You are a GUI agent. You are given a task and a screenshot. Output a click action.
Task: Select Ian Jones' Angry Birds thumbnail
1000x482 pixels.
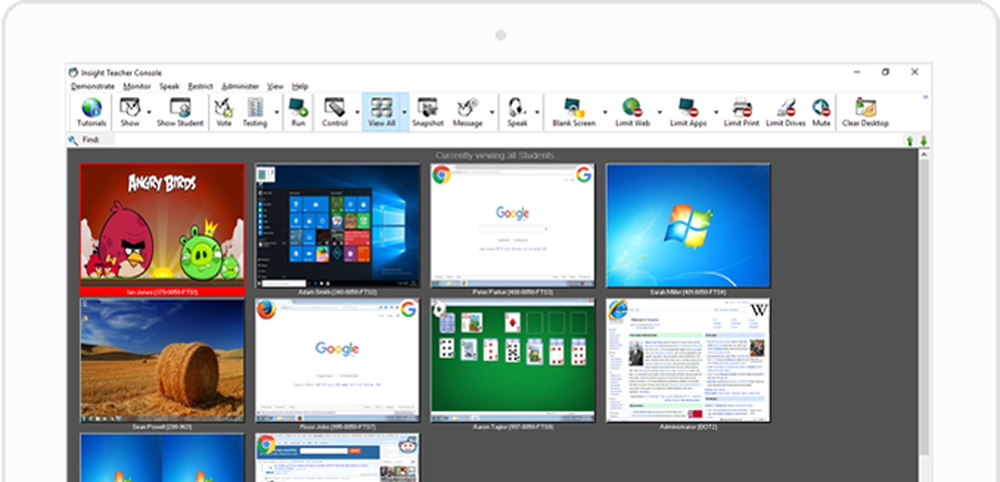click(x=162, y=225)
